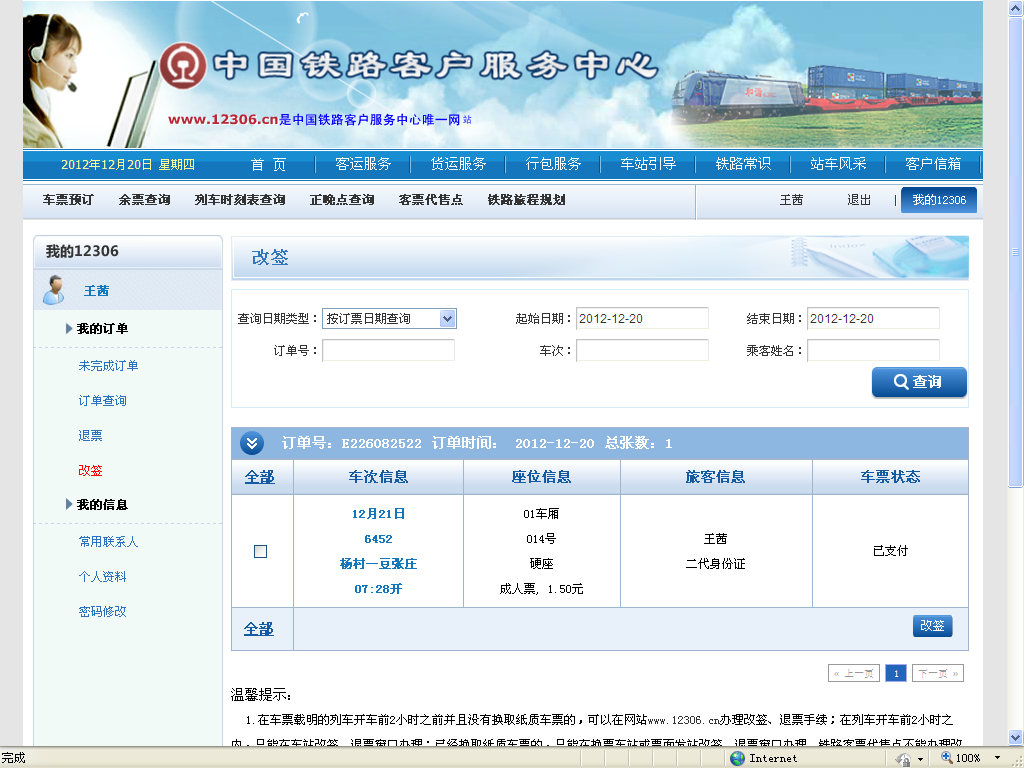Open 密码修改 in the sidebar
Viewport: 1024px width, 768px height.
click(103, 611)
